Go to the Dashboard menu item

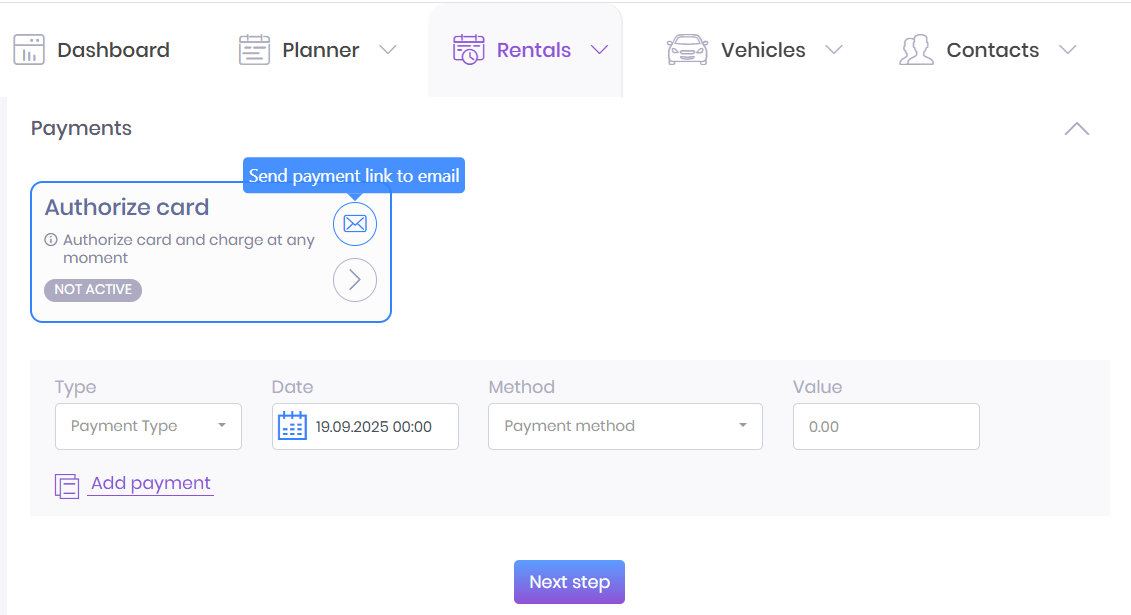[x=113, y=50]
